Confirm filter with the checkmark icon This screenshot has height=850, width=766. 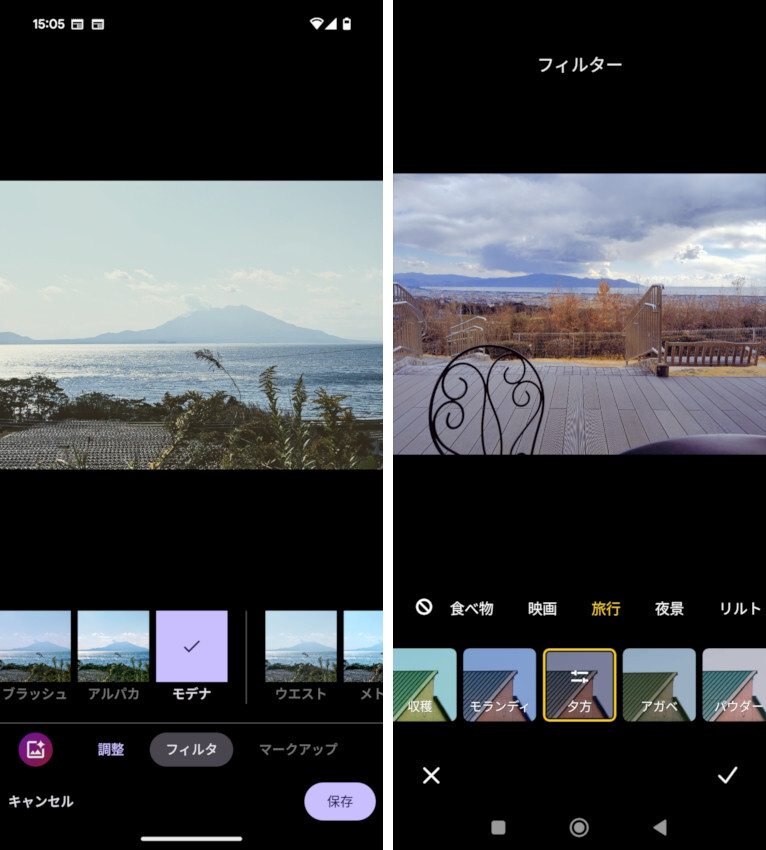pos(727,775)
